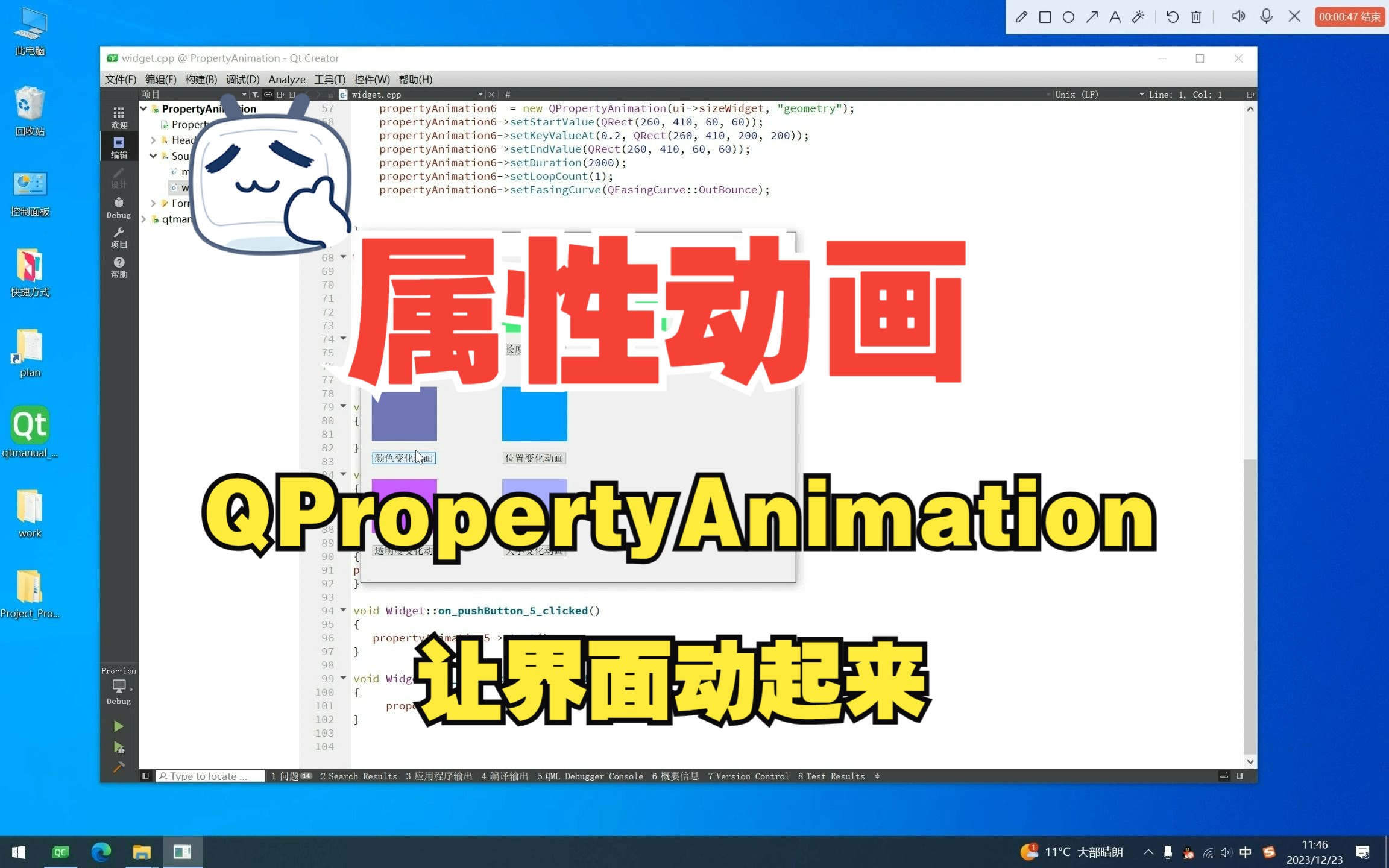Toggle the 位置变化动画 button state
Viewport: 1389px width, 868px height.
534,458
